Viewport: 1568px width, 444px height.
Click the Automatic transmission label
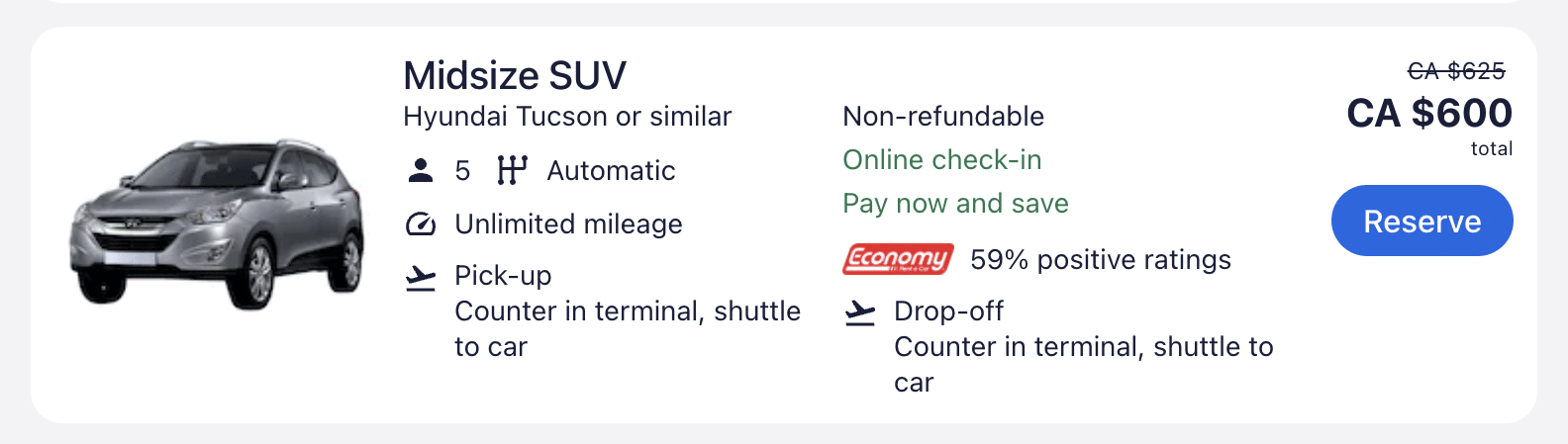611,171
